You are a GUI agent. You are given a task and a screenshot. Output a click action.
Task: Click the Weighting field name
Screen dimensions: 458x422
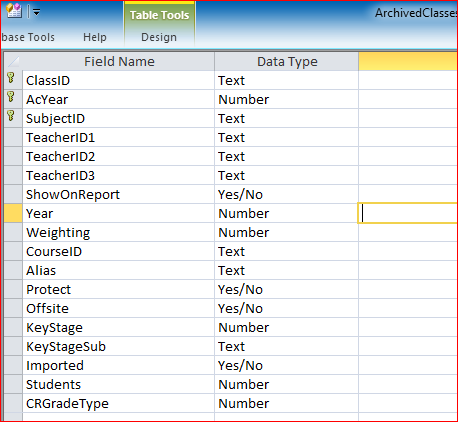[x=58, y=233]
